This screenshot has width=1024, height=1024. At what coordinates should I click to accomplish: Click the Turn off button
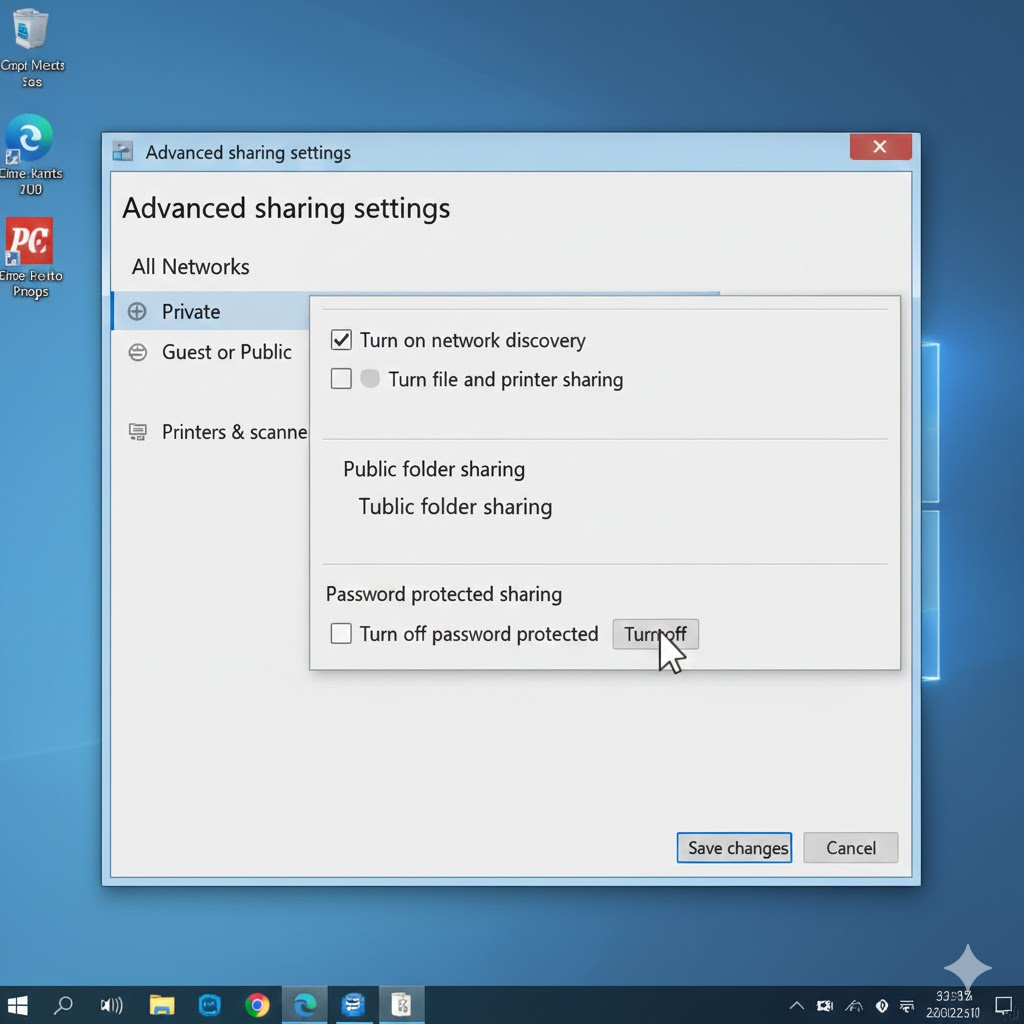(655, 634)
